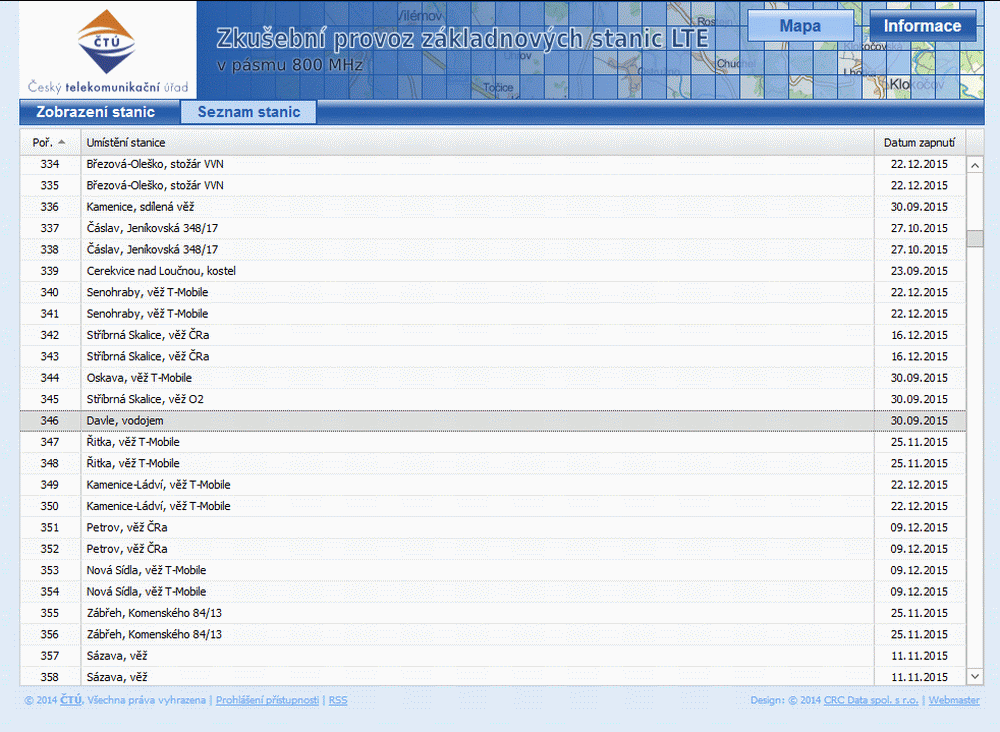
Task: Click number 345 in Poř. column
Action: pyautogui.click(x=50, y=399)
